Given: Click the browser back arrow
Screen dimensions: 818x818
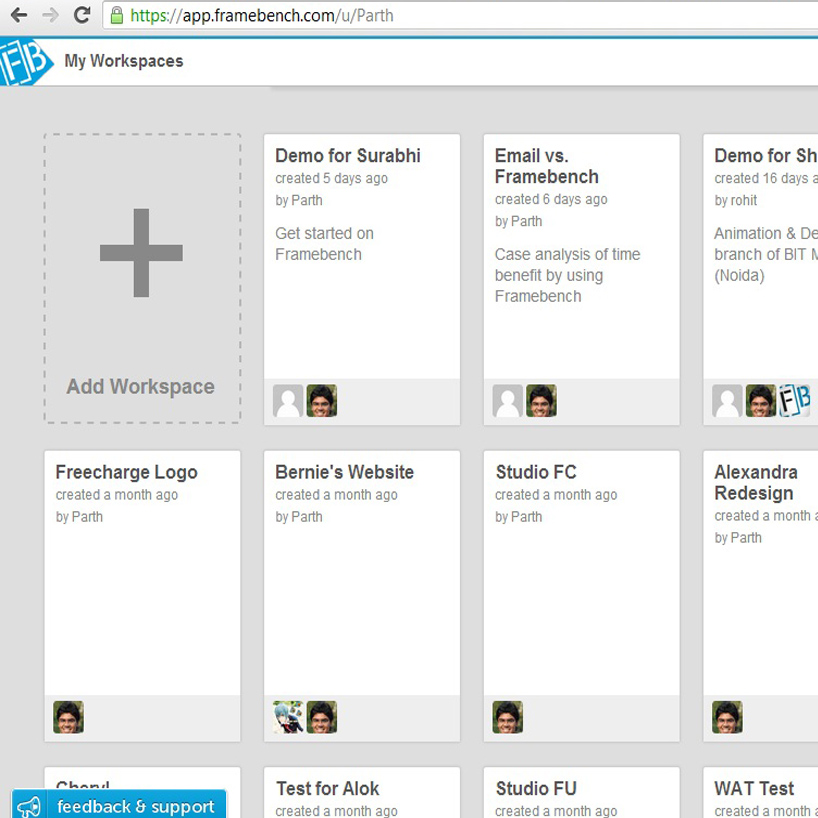Looking at the screenshot, I should pos(17,15).
